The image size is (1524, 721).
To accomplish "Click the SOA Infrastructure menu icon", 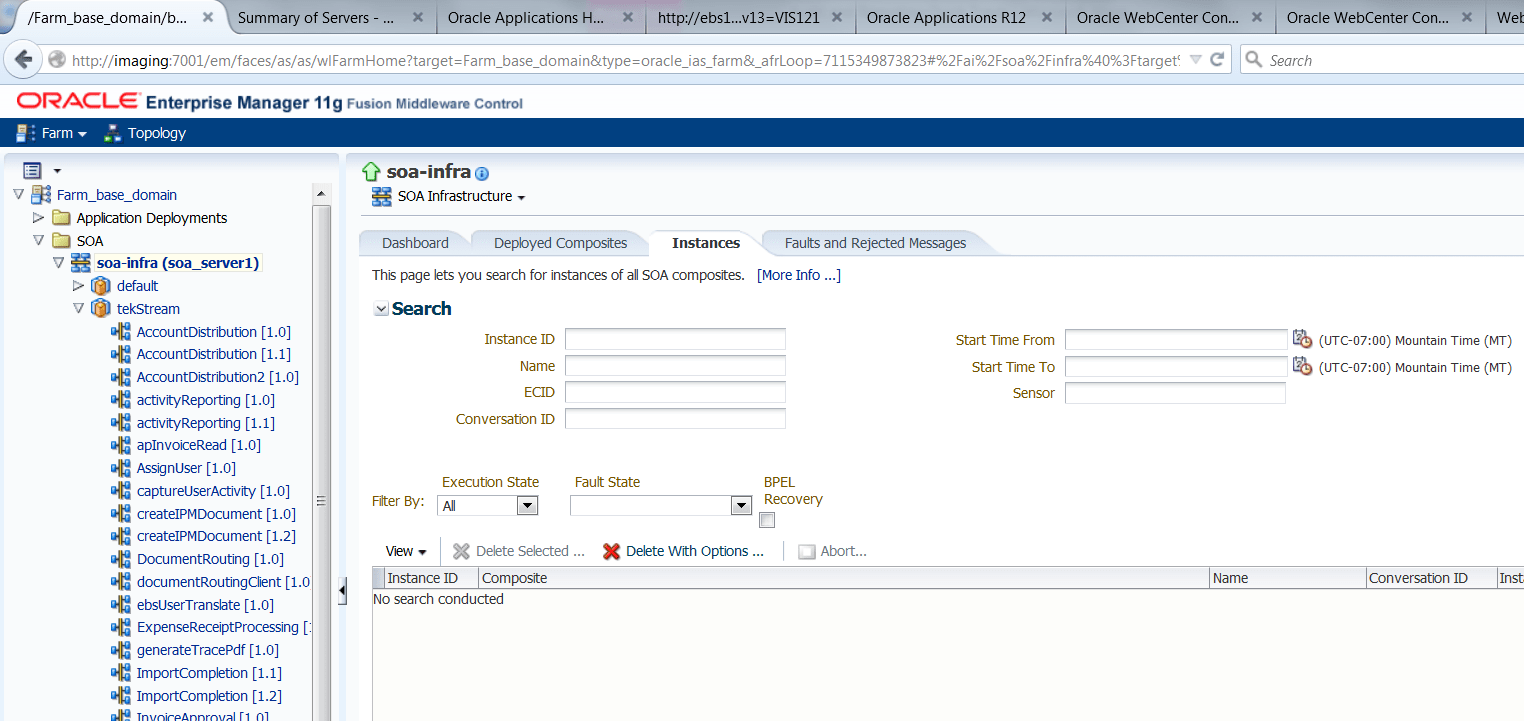I will [381, 197].
